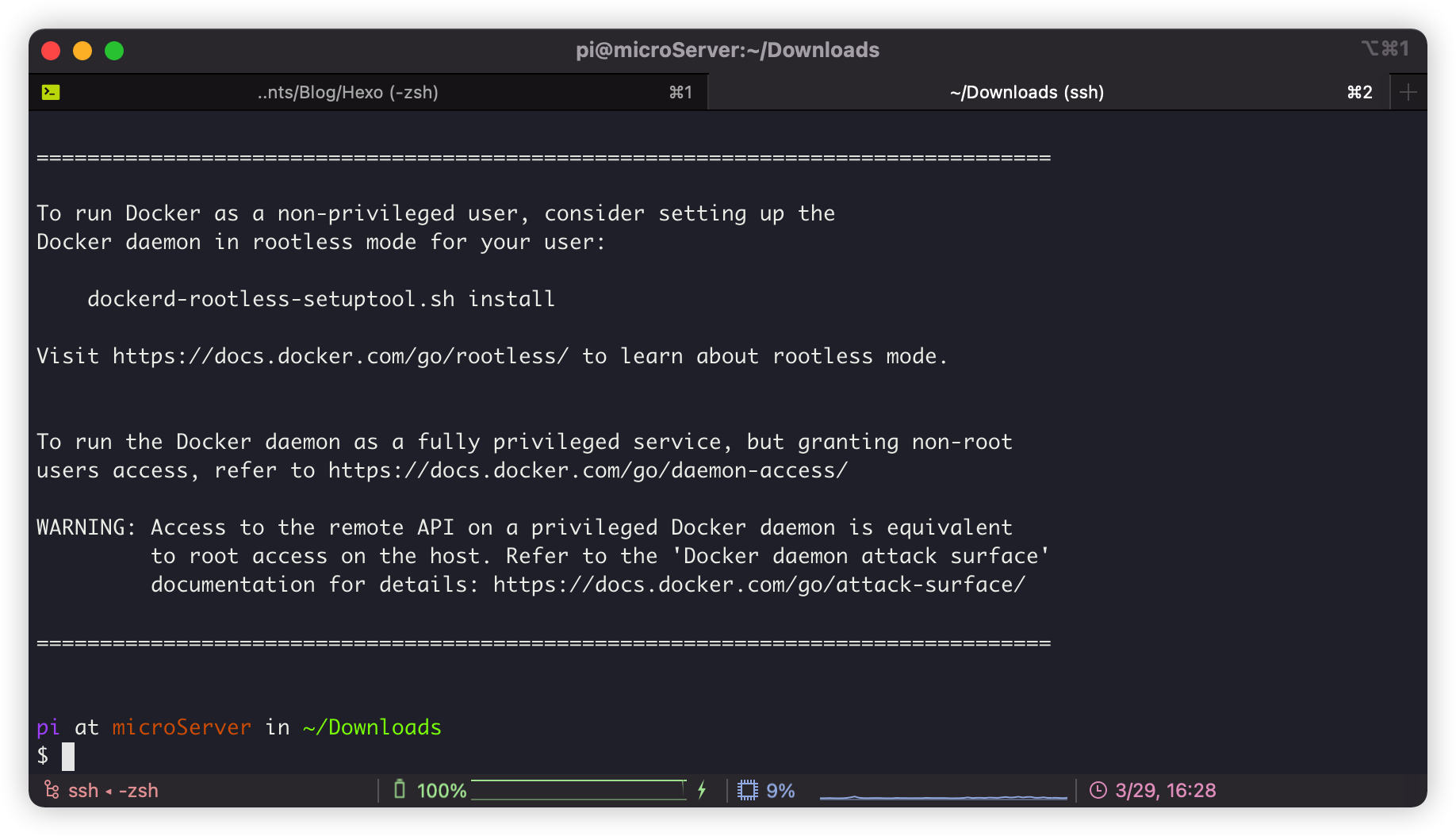The image size is (1456, 836).
Task: Click the "~/Downloads" path in the prompt
Action: point(373,727)
